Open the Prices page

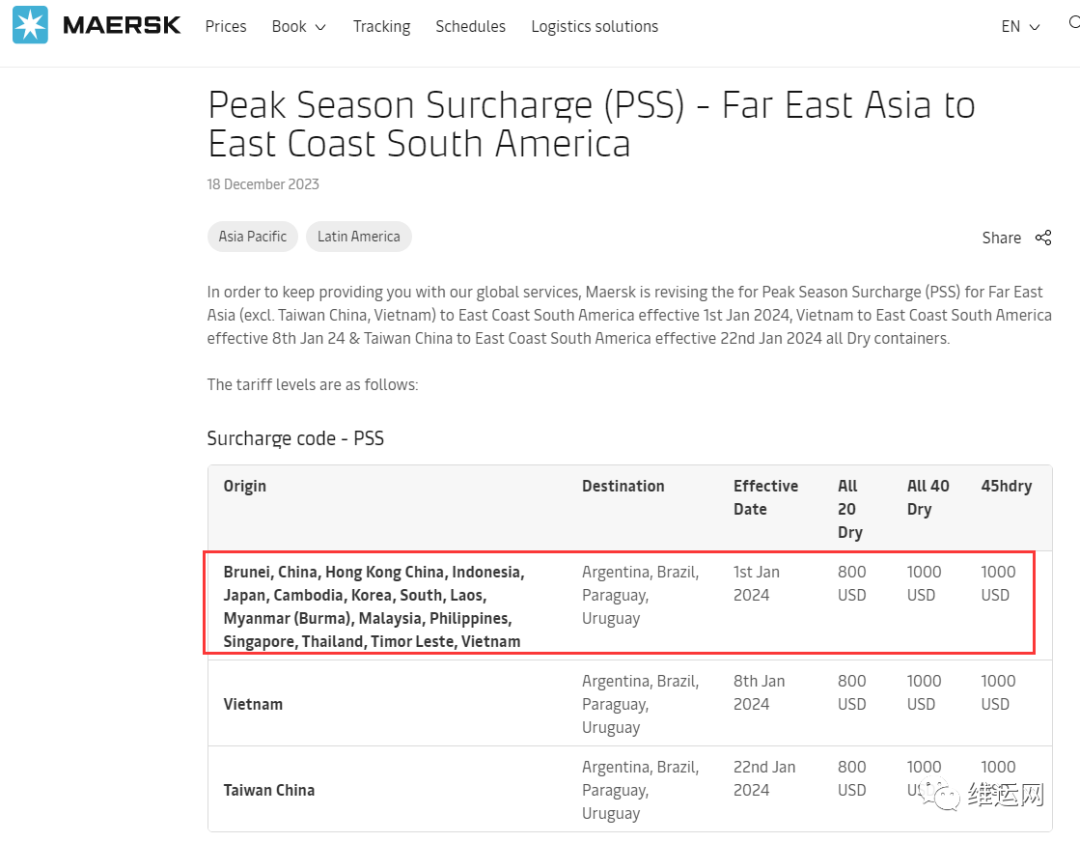click(225, 26)
